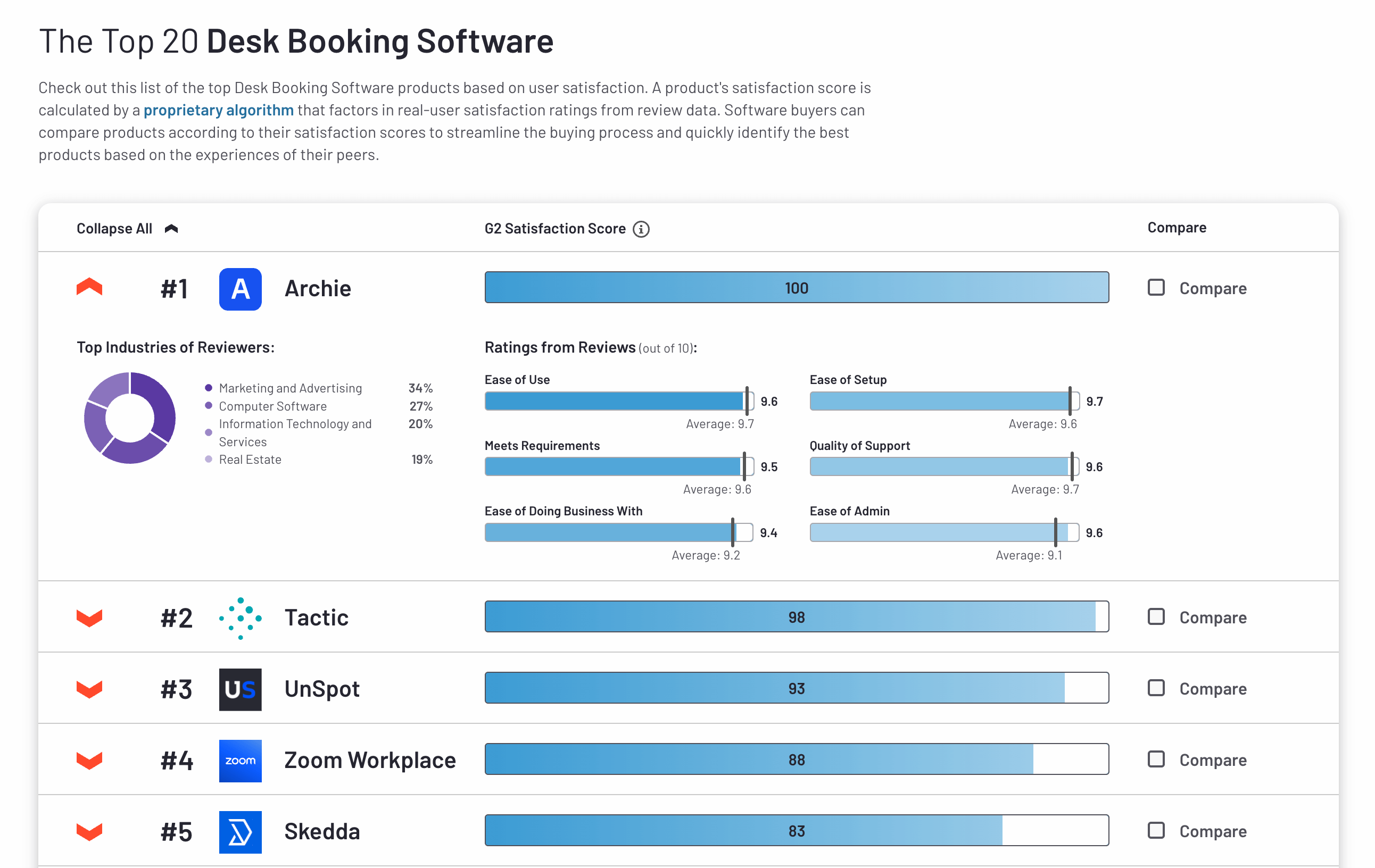Click the Collapse All text button
Viewport: 1375px width, 868px height.
114,229
